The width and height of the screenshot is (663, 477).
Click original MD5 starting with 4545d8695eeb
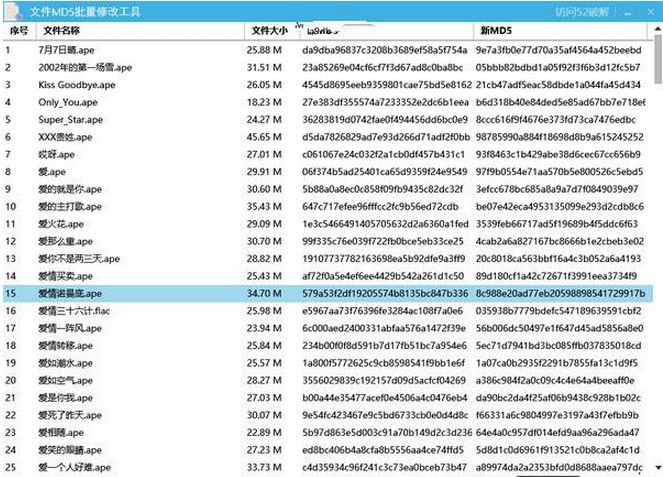pyautogui.click(x=387, y=85)
